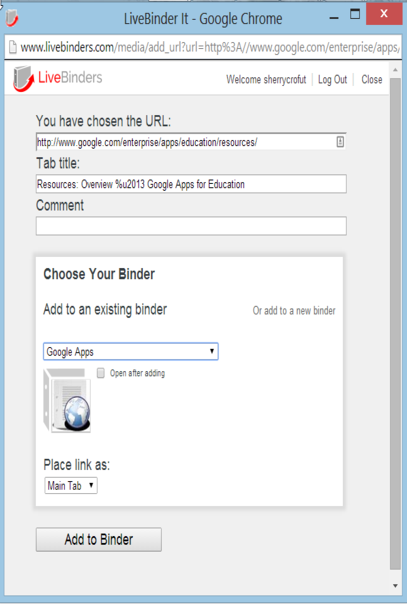This screenshot has height=604, width=407.
Task: Click the Tab title input field
Action: tap(191, 184)
